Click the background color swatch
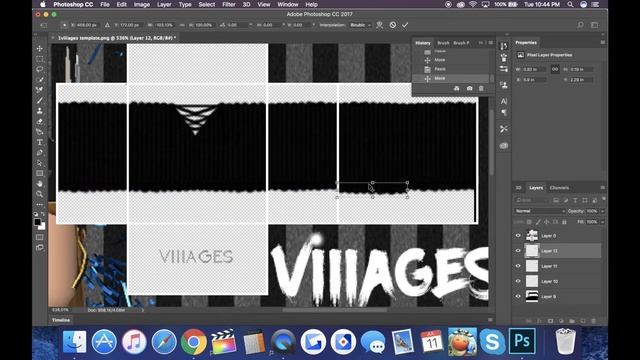 [42, 226]
